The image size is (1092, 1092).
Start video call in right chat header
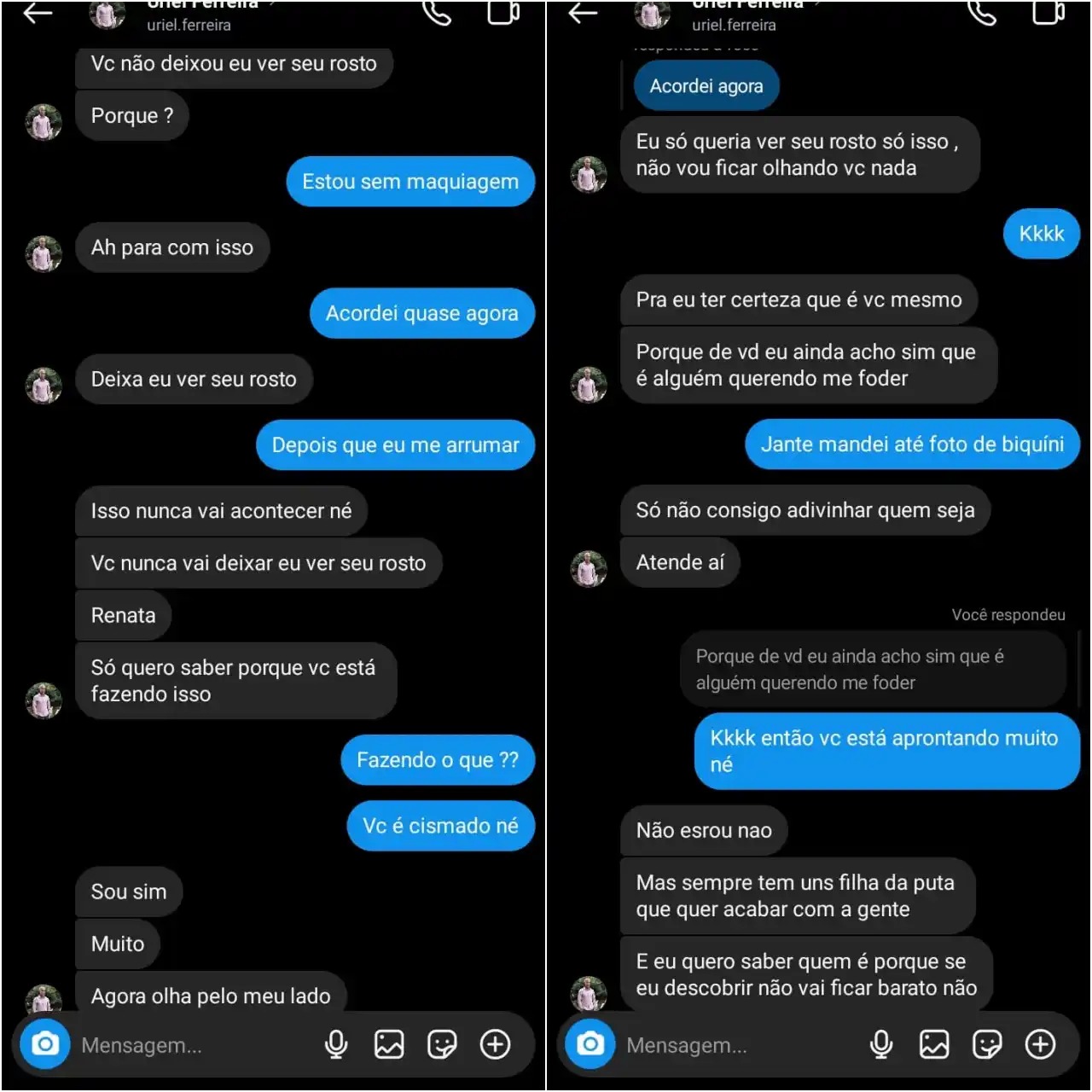coord(1048,12)
